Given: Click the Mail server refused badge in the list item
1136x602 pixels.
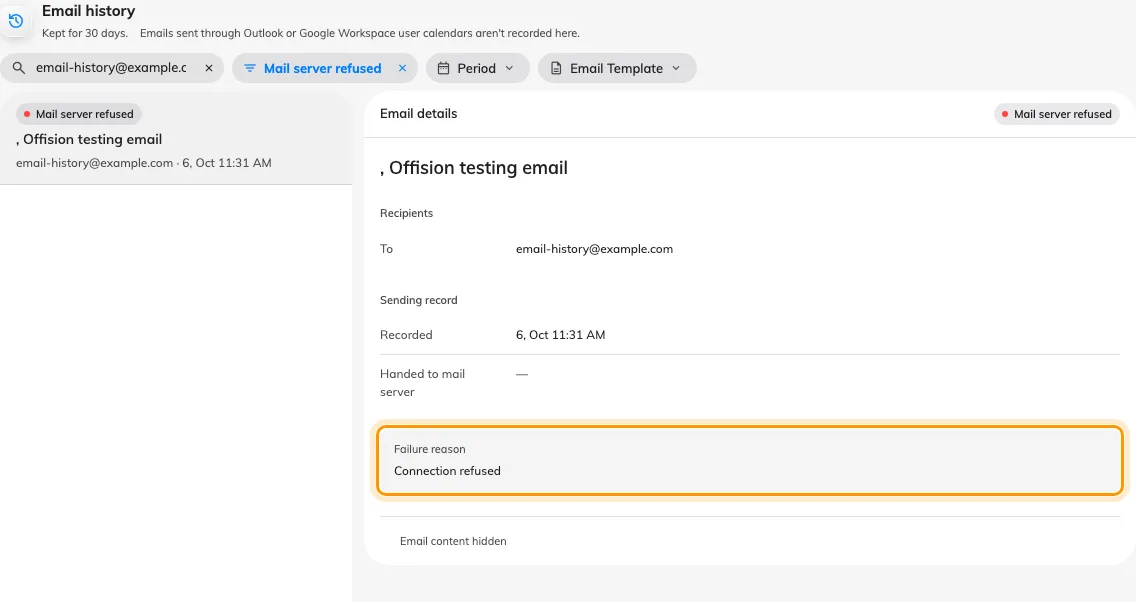Looking at the screenshot, I should click(78, 114).
